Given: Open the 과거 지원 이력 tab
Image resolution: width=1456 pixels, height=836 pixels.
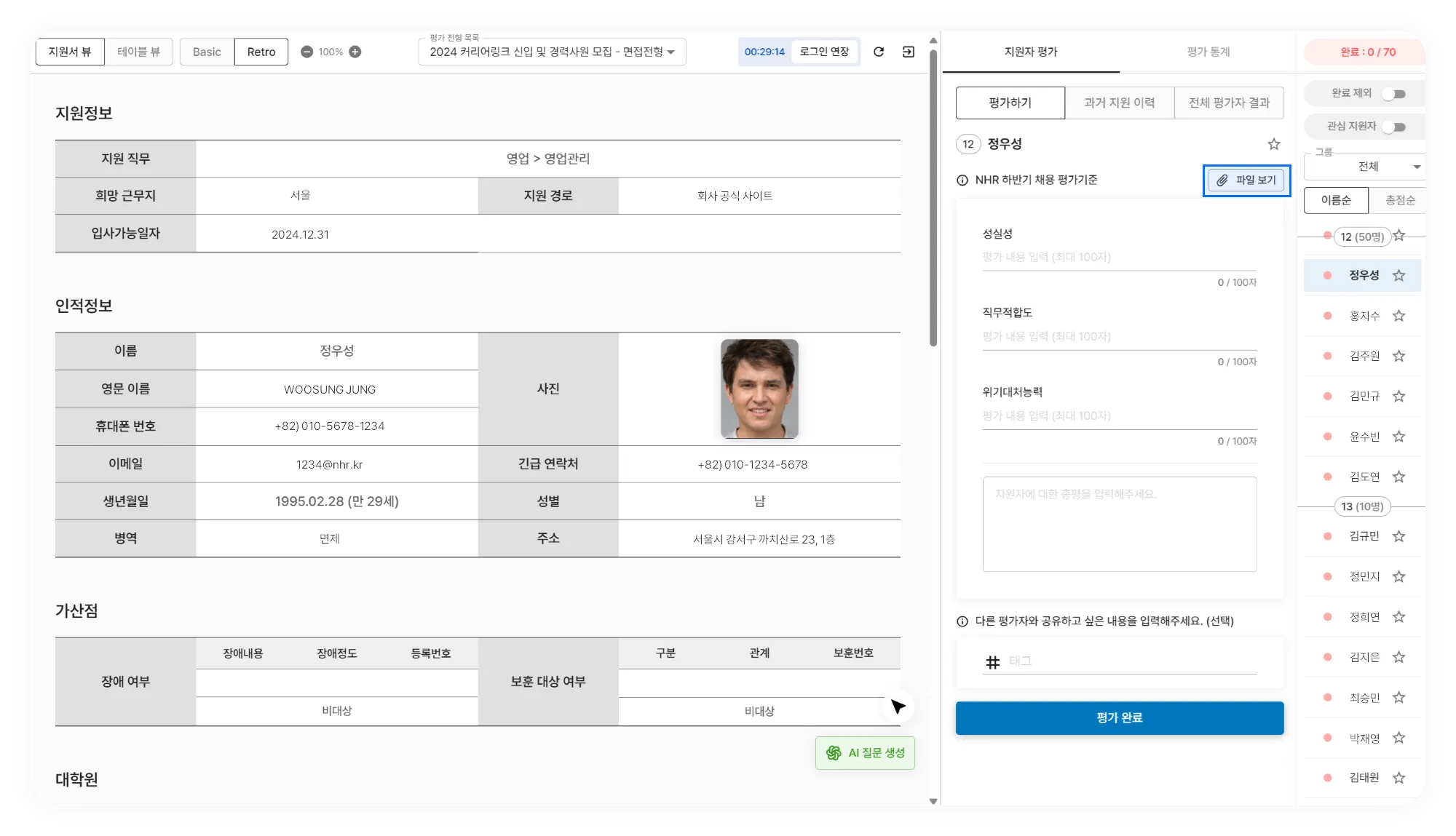Looking at the screenshot, I should pos(1119,103).
